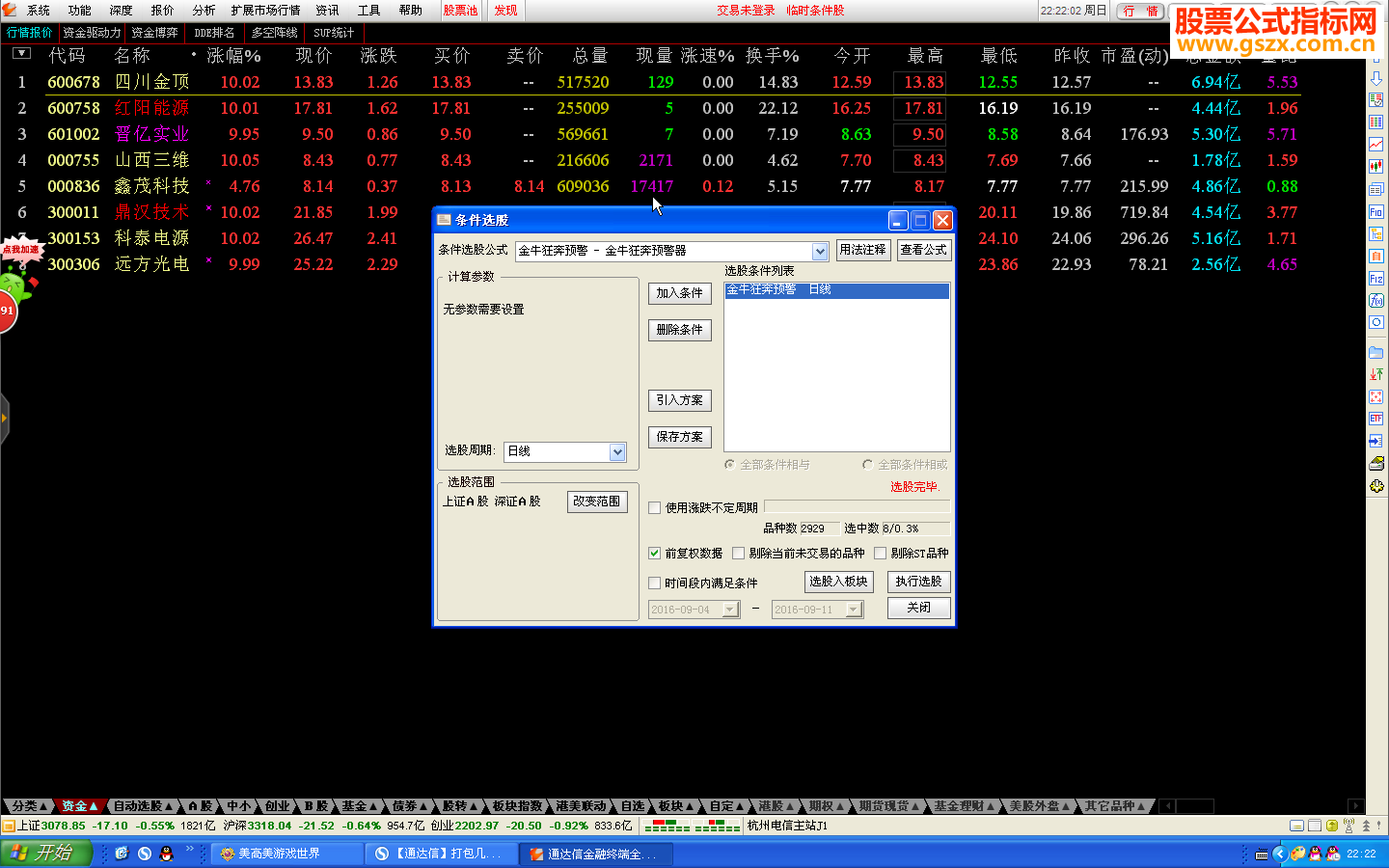The width and height of the screenshot is (1389, 868).
Task: Select 全部条件相与 radio button
Action: (730, 465)
